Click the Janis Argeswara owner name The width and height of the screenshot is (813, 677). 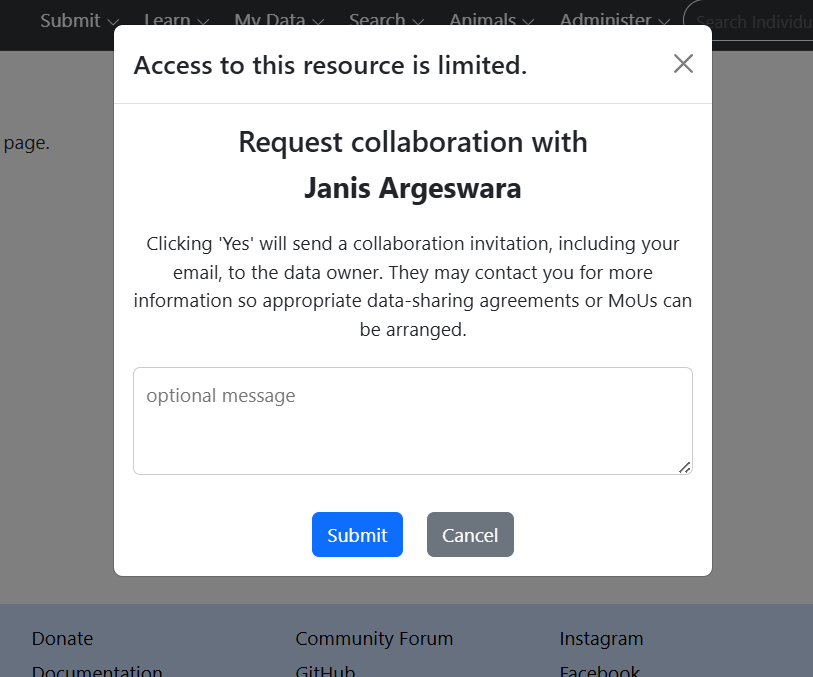tap(412, 188)
